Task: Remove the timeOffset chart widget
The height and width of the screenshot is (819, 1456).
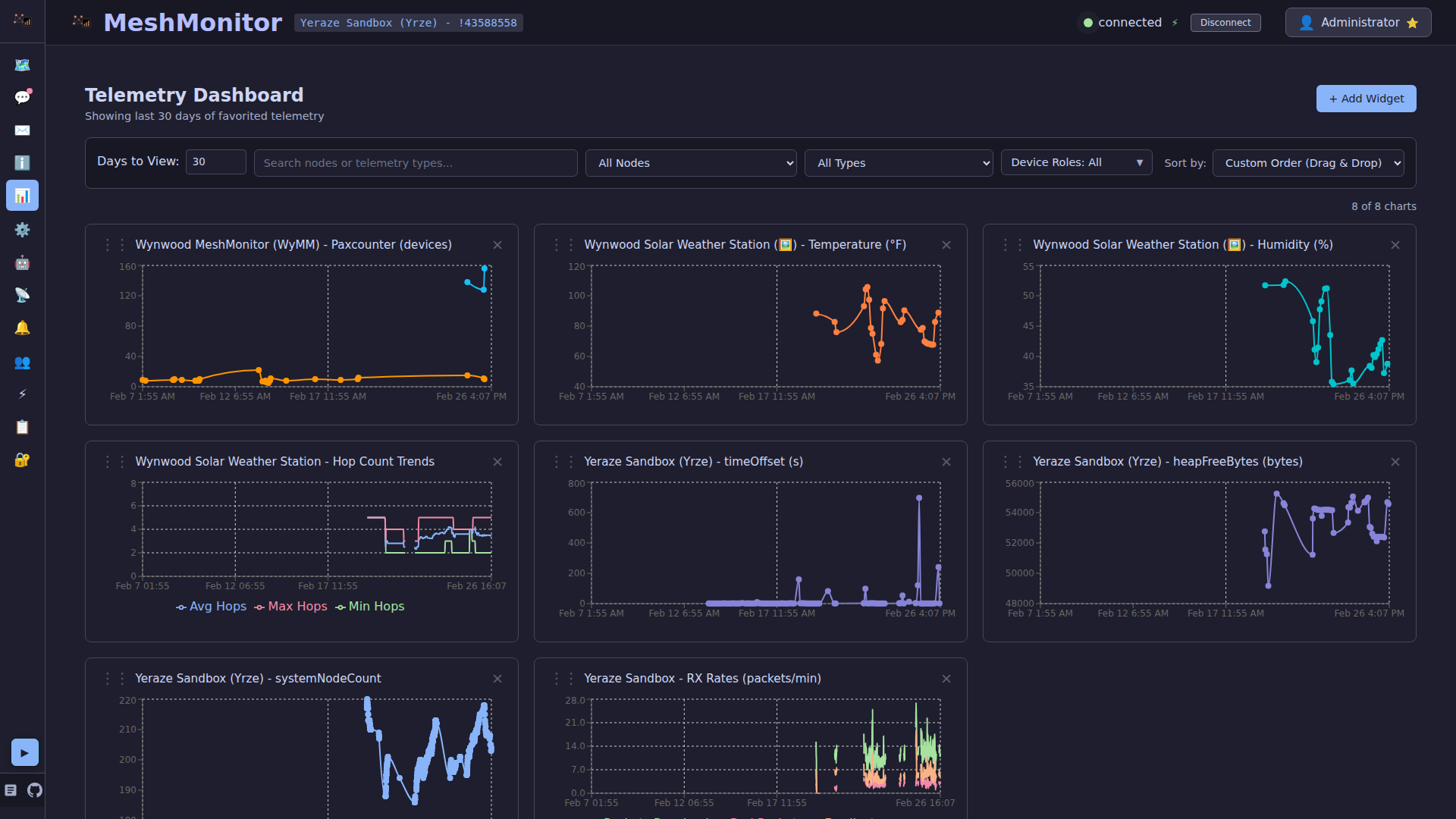Action: [x=946, y=462]
